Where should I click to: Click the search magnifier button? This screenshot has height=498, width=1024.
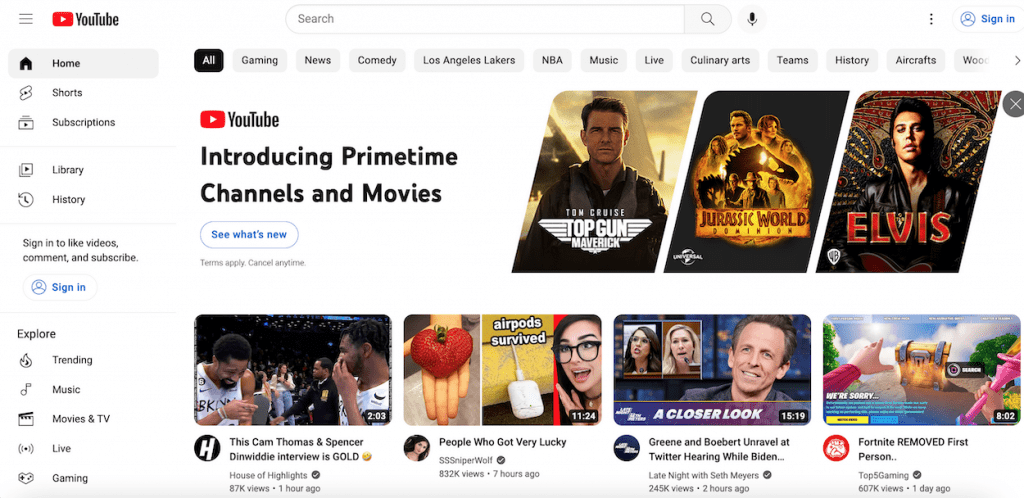coord(708,19)
